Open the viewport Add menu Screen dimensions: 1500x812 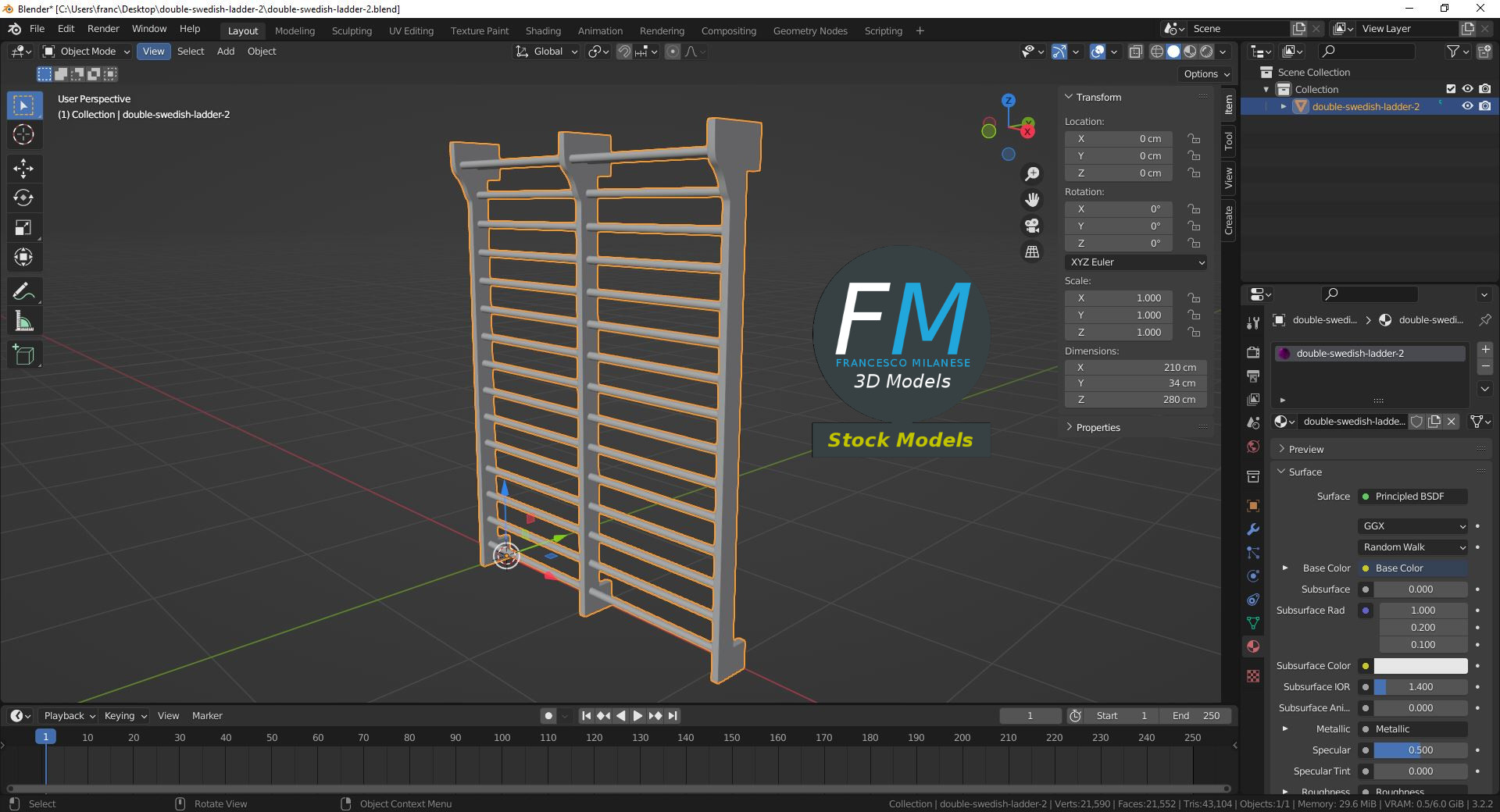(x=226, y=52)
